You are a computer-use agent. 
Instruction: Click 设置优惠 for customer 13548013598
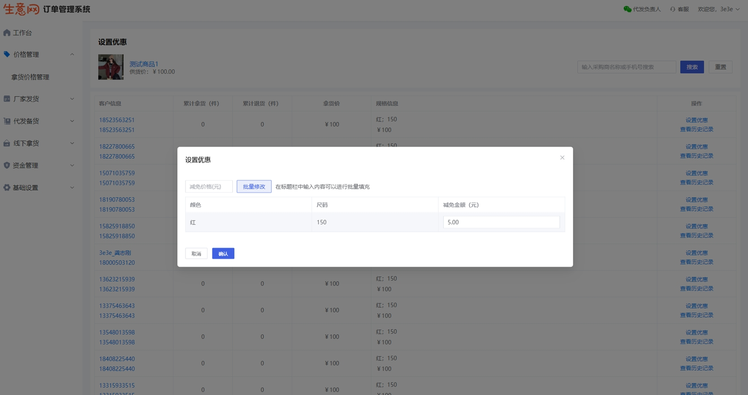click(x=696, y=333)
